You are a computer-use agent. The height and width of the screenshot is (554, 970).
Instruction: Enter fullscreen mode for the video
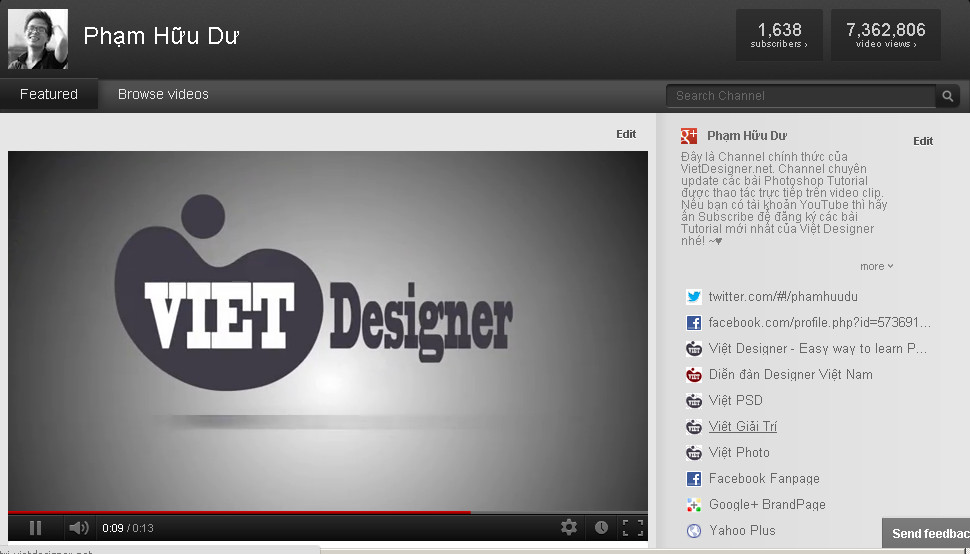[633, 527]
